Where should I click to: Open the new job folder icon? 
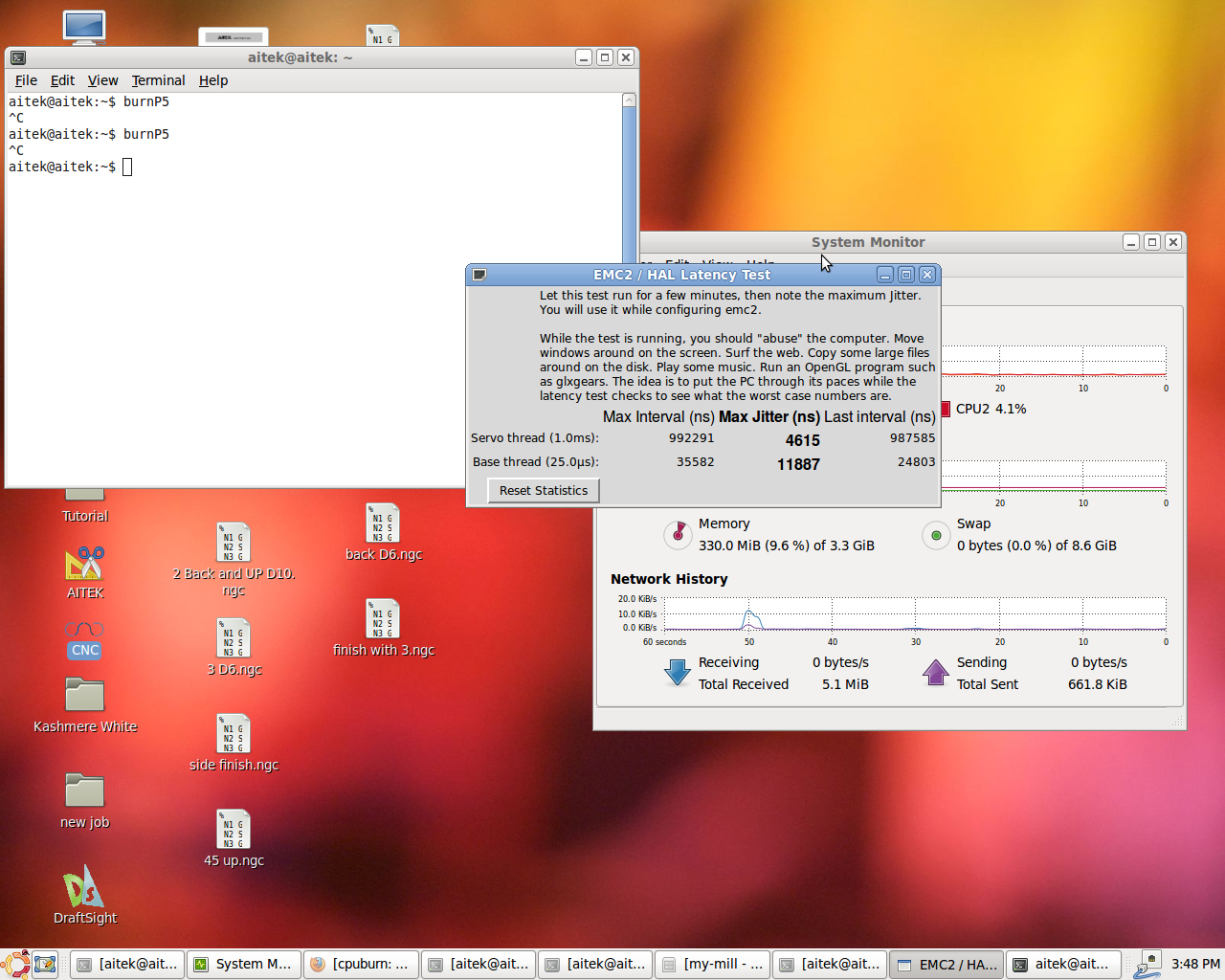pyautogui.click(x=84, y=791)
